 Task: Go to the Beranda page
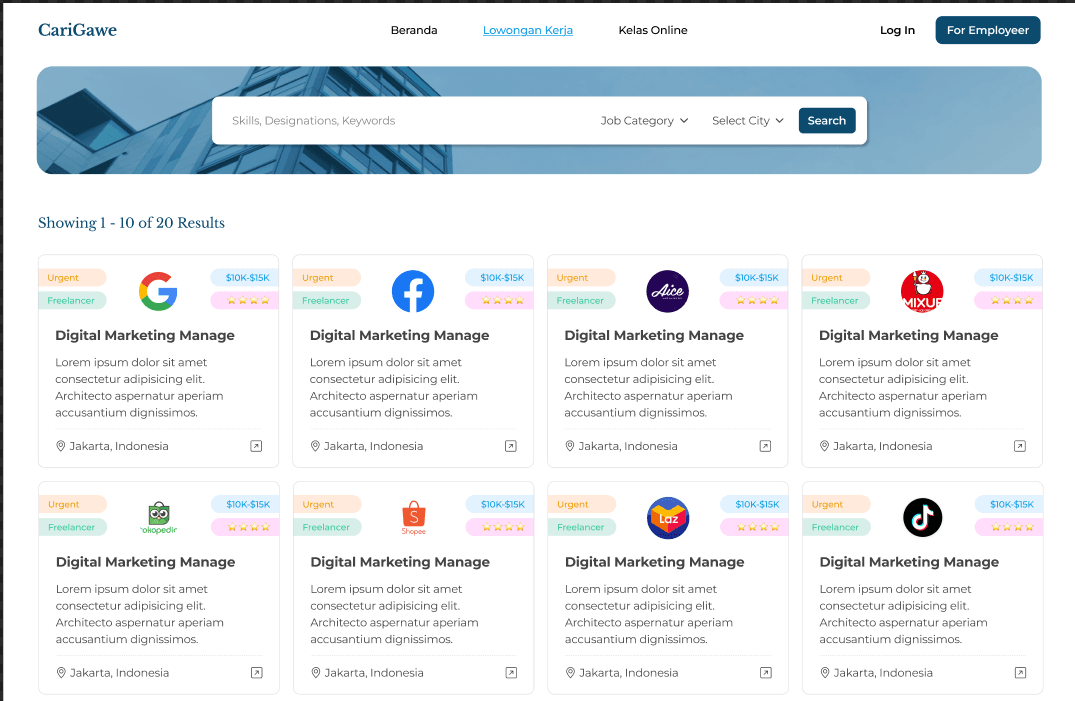tap(414, 30)
